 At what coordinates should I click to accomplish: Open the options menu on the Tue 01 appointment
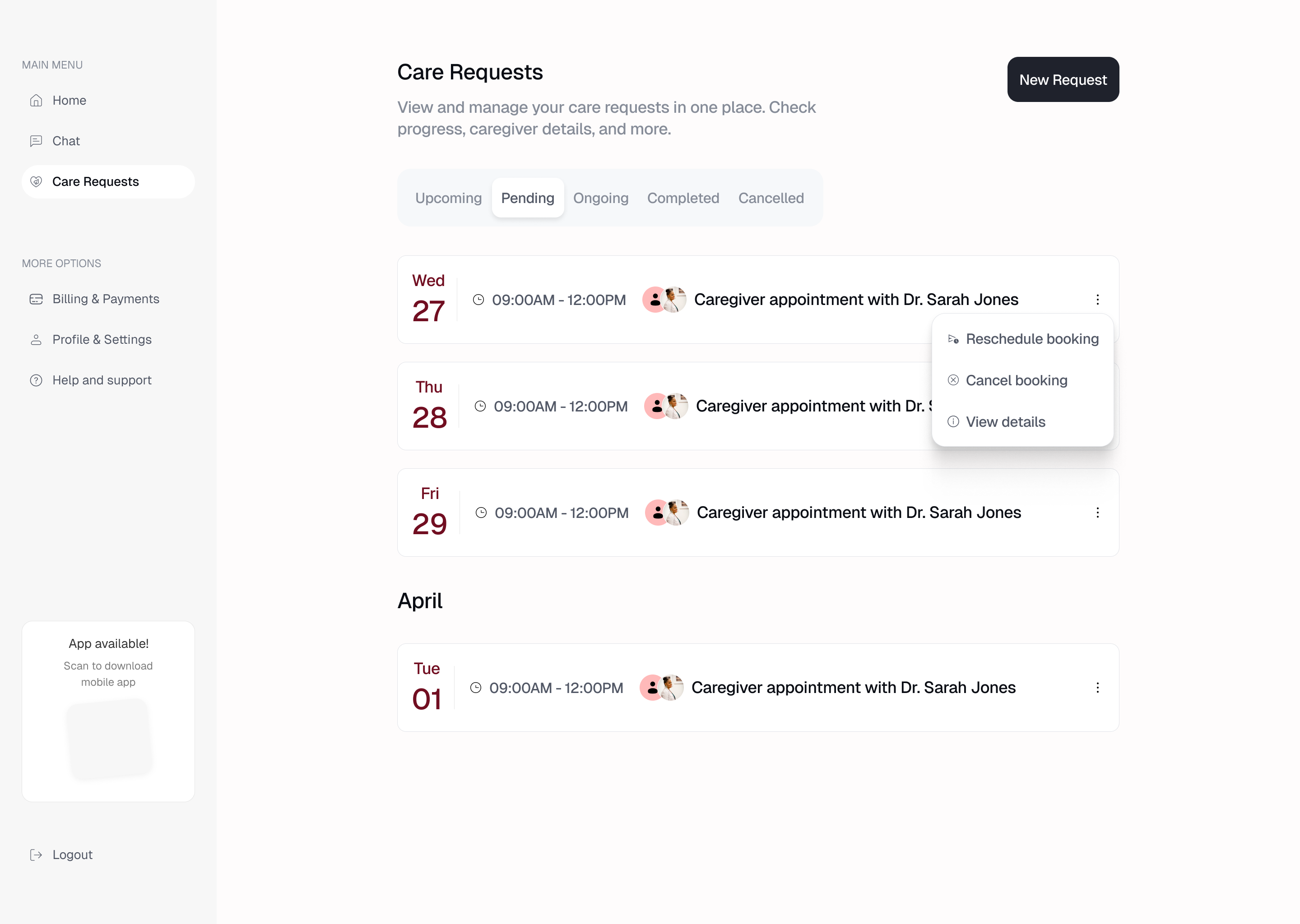tap(1097, 687)
